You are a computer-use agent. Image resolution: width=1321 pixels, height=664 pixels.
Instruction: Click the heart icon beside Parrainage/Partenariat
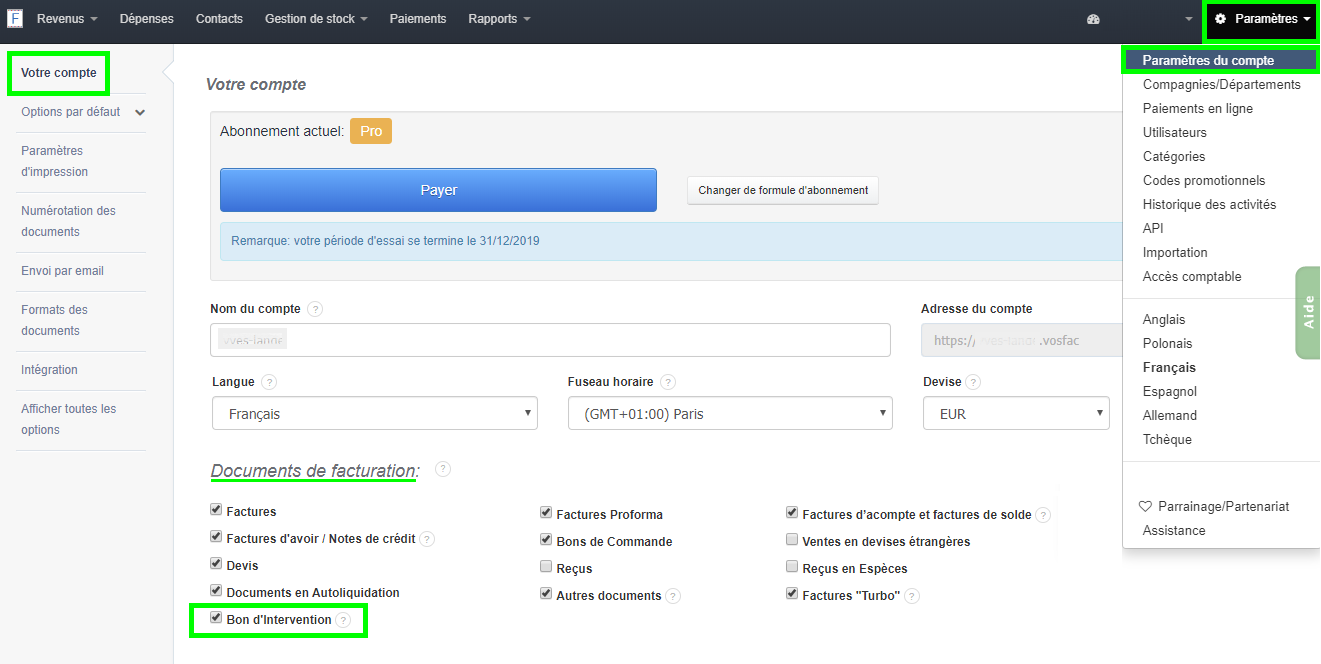coord(1146,506)
